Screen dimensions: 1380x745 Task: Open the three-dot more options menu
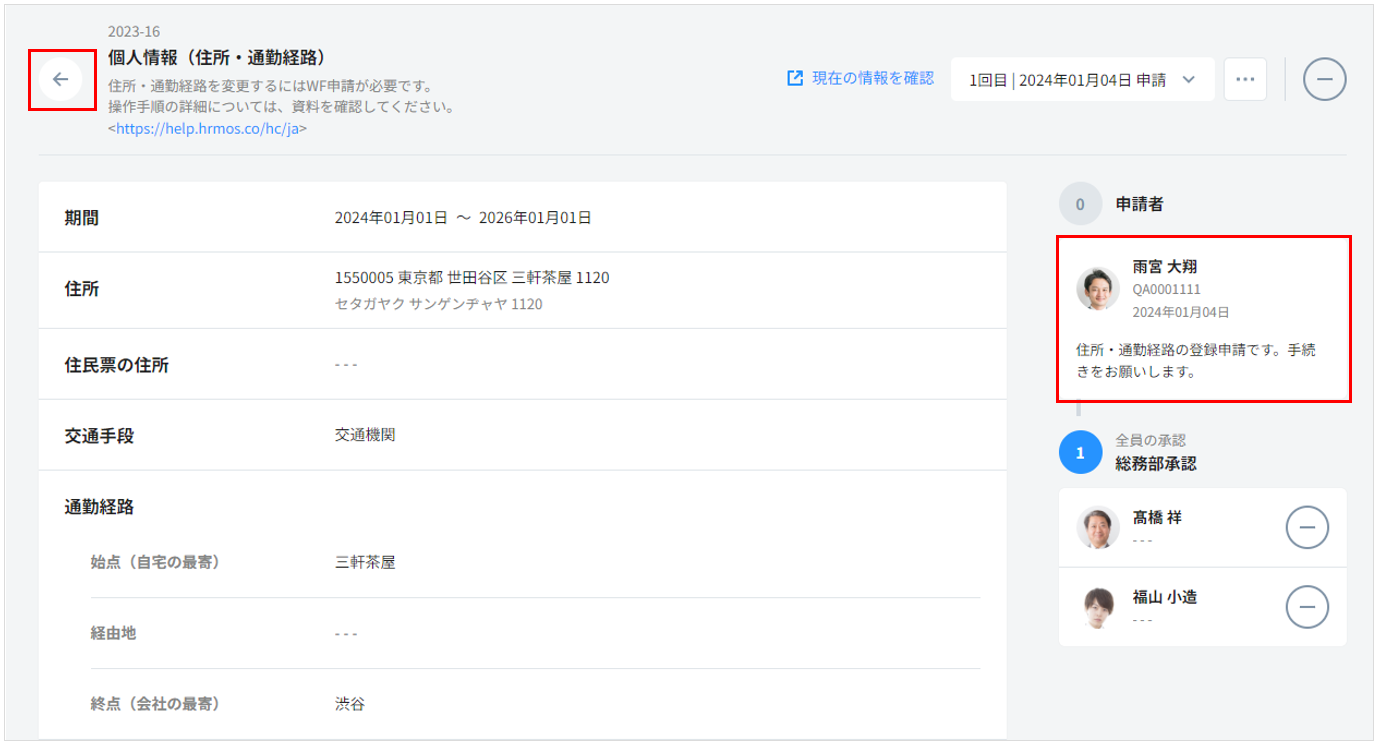pyautogui.click(x=1245, y=79)
